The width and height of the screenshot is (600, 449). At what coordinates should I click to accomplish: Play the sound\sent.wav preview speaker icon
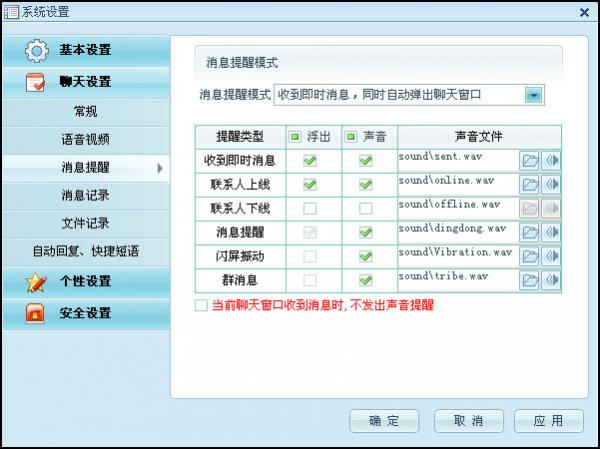click(x=550, y=161)
